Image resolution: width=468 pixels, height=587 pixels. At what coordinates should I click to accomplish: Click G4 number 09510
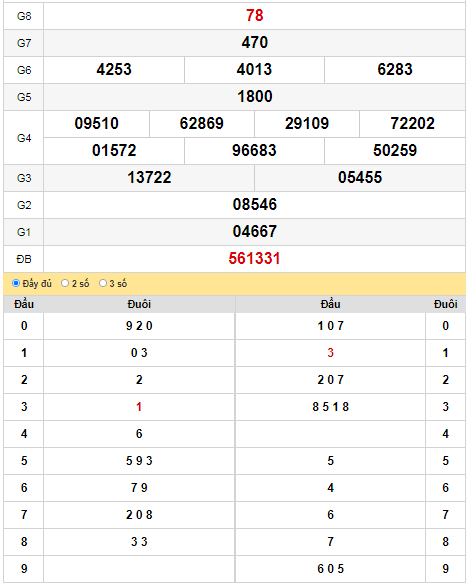pos(97,124)
